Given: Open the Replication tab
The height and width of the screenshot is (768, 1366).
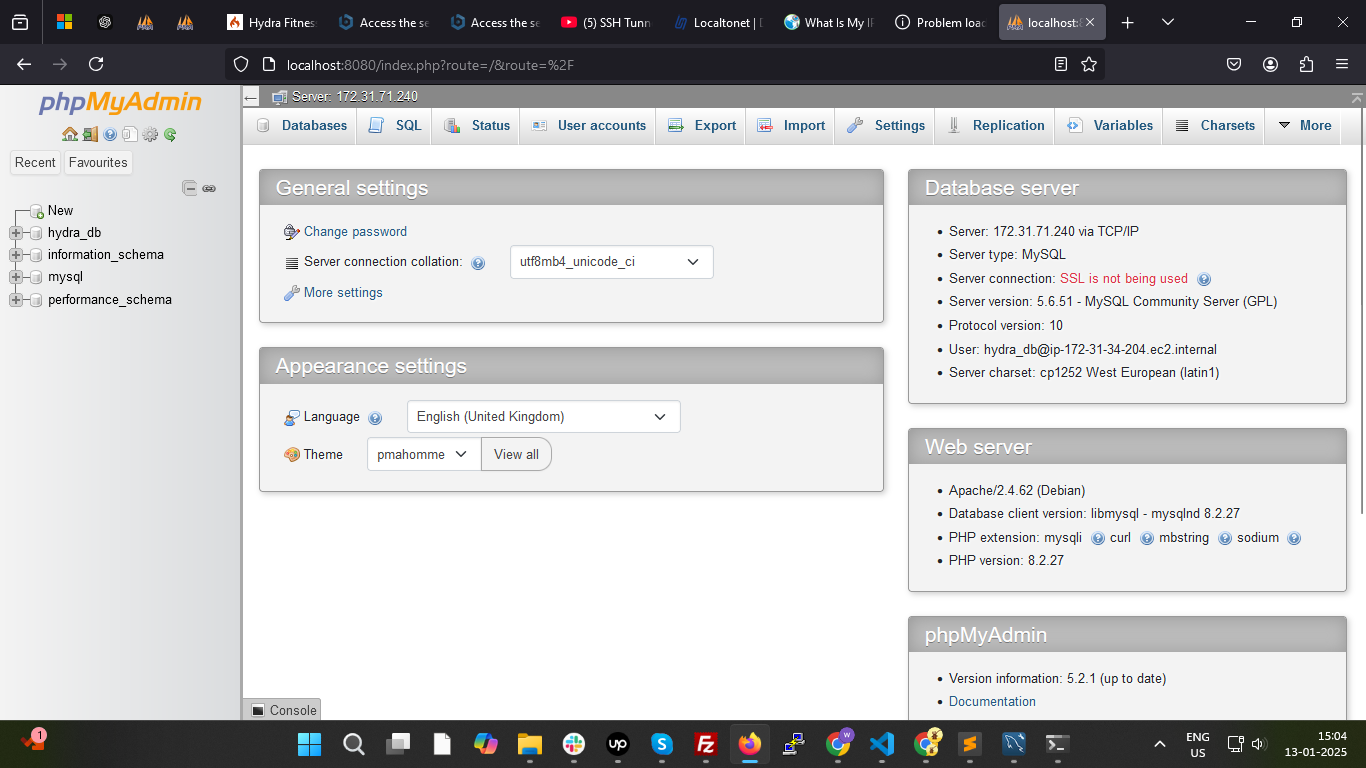Looking at the screenshot, I should [x=995, y=126].
